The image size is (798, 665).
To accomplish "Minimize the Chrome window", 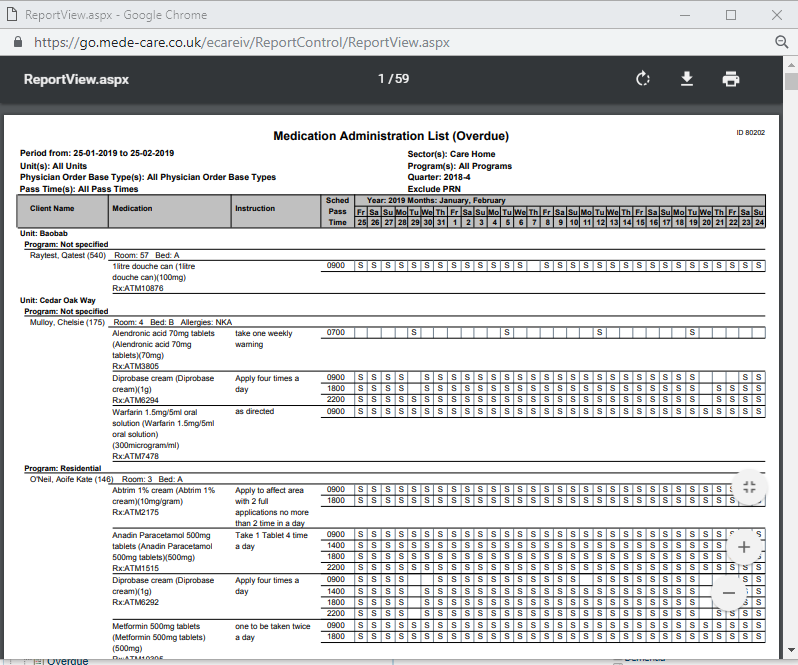I will [x=684, y=15].
